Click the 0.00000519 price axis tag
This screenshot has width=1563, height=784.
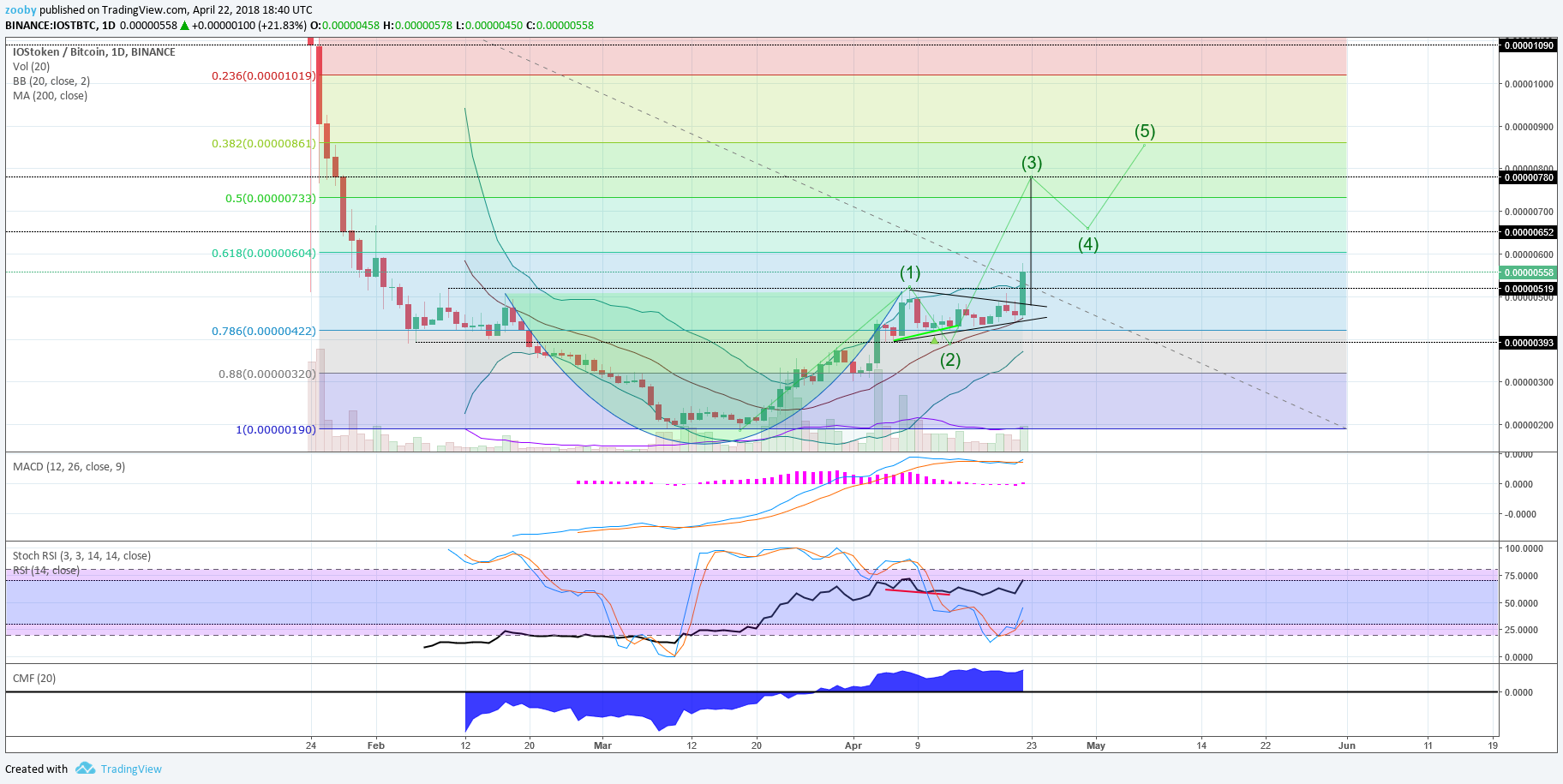[x=1528, y=289]
